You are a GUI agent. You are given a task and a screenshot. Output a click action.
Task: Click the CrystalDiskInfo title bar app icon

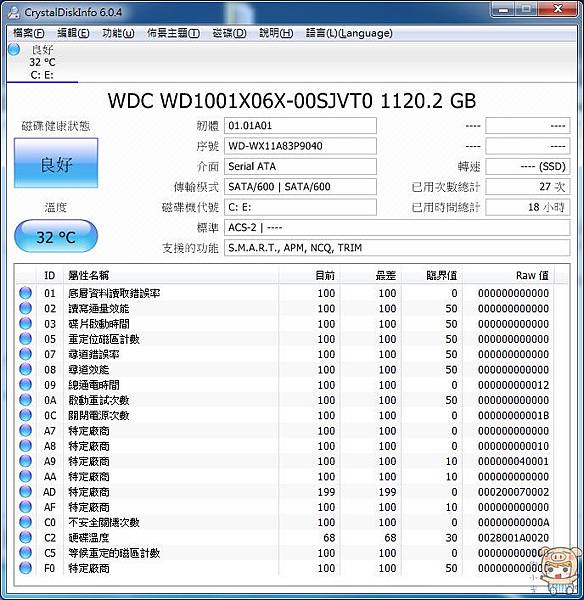tap(14, 13)
